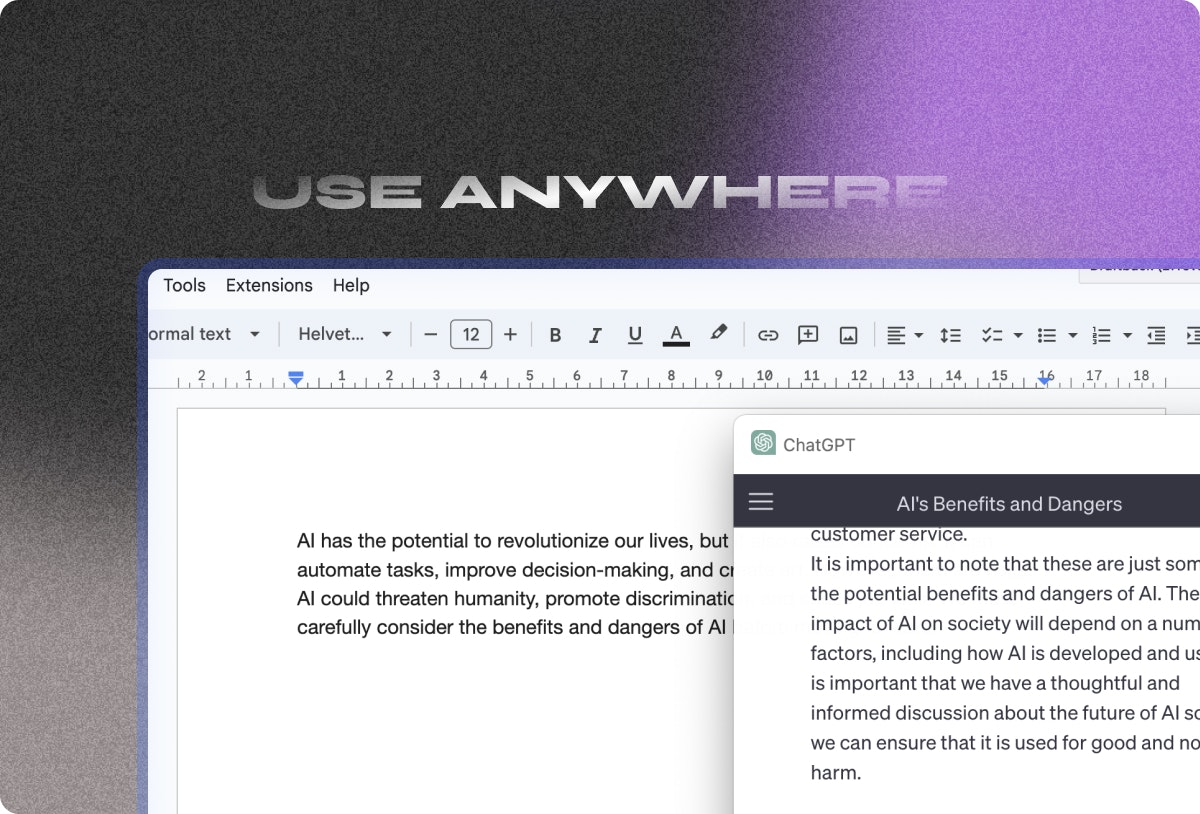Toggle Bold formatting
Screen dimensions: 1200x814
tap(555, 335)
